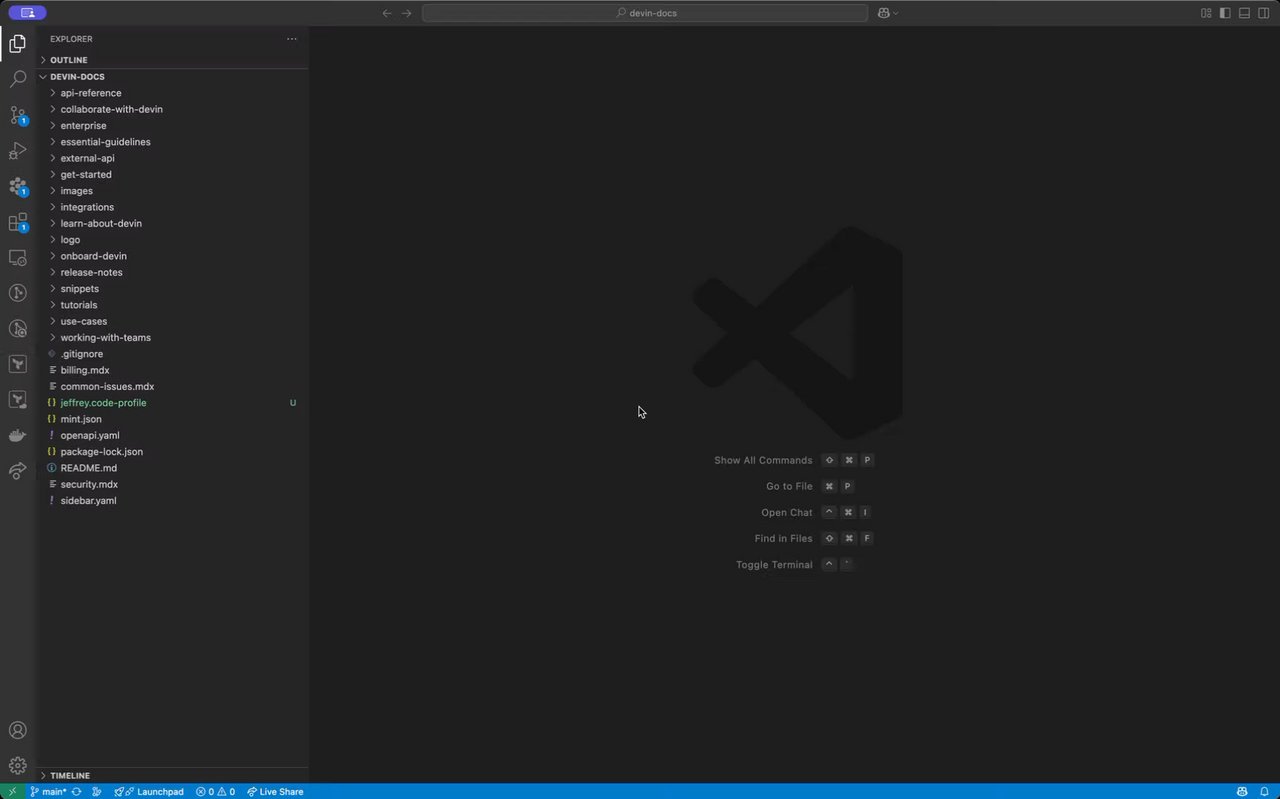Open Launchpad from the status bar
This screenshot has height=799, width=1280.
click(150, 791)
